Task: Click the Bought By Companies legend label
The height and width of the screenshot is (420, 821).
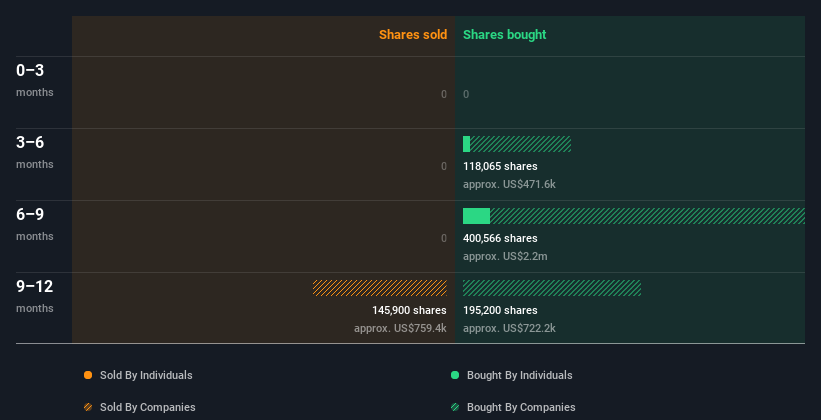Action: [x=521, y=407]
